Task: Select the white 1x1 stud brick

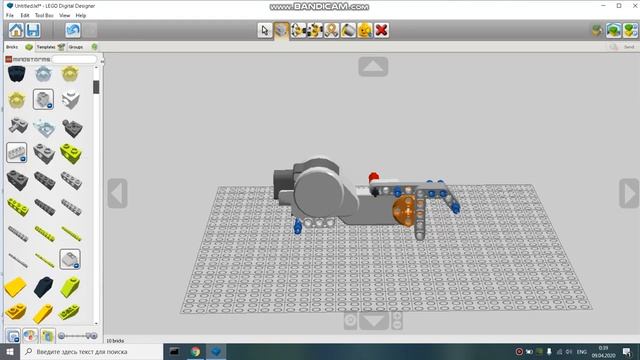Action: [x=70, y=100]
